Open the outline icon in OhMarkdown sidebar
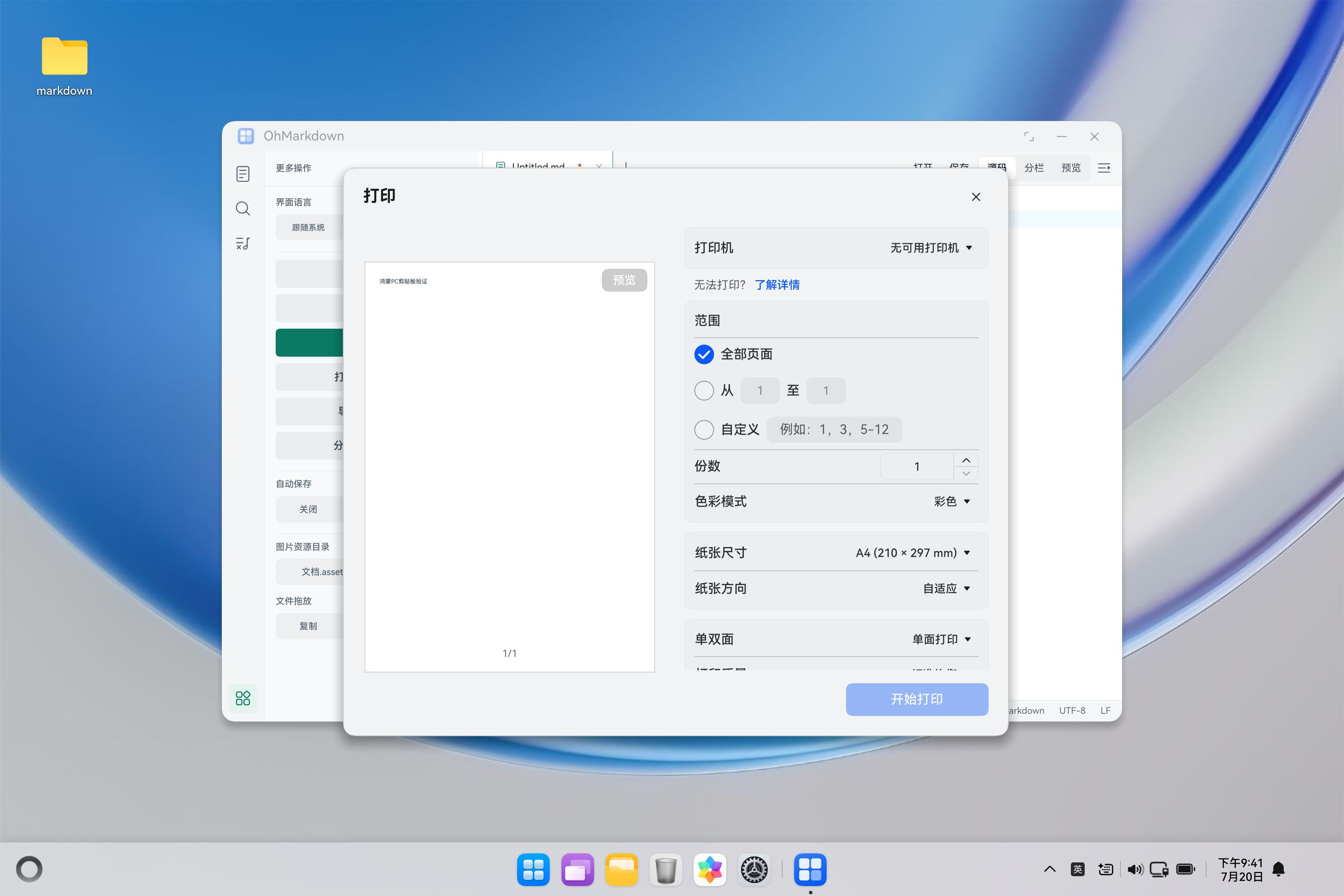Screen dimensions: 1344x896 pyautogui.click(x=243, y=243)
